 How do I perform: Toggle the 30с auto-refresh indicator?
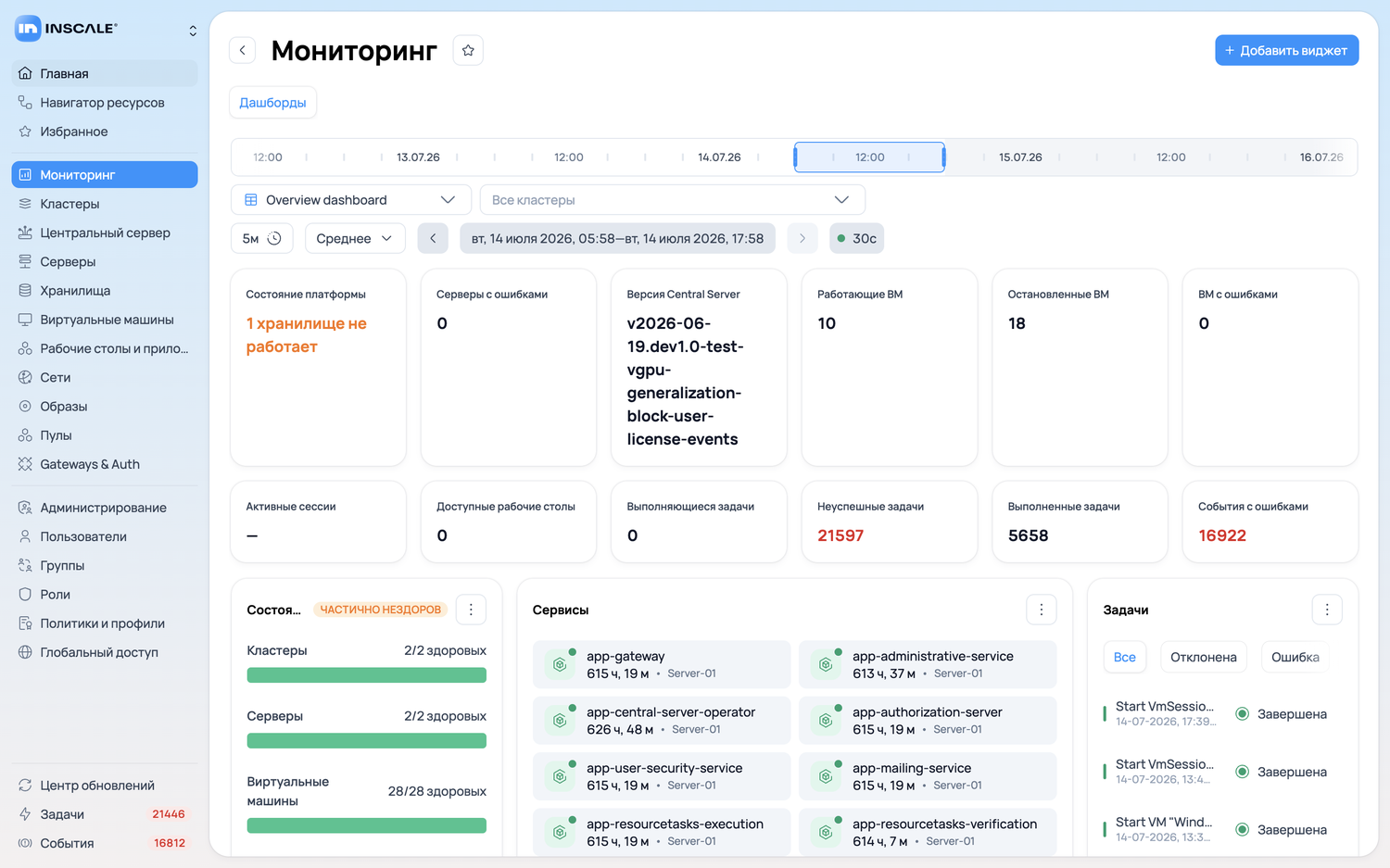click(857, 238)
